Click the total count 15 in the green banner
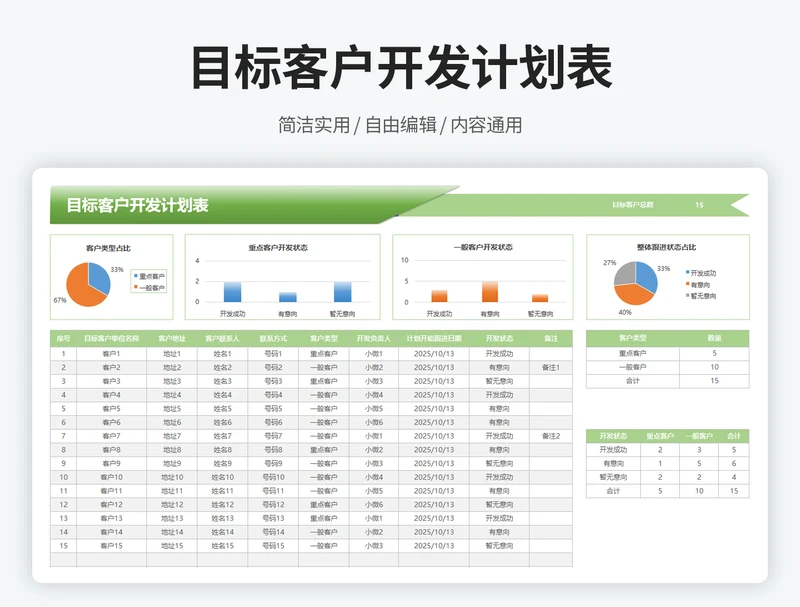The height and width of the screenshot is (607, 800). tap(699, 205)
